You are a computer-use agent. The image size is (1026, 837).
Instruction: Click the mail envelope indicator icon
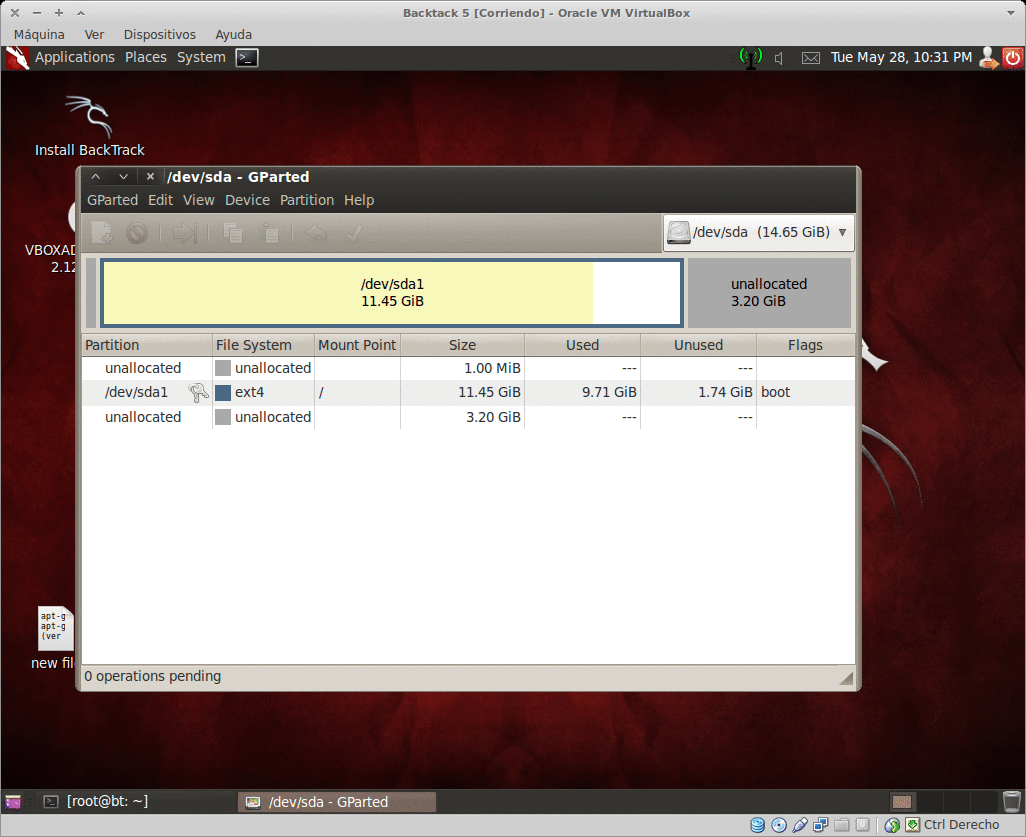811,58
